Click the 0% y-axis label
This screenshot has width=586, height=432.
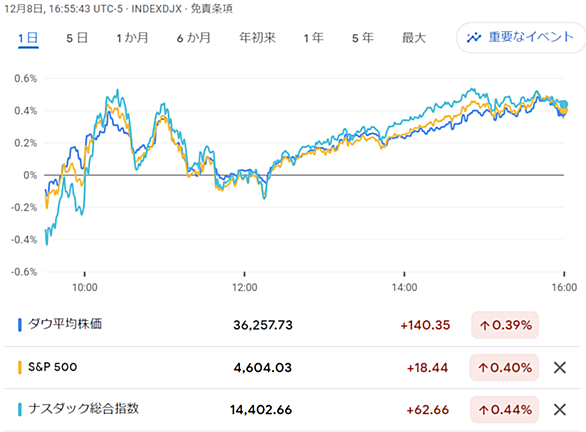click(x=30, y=175)
